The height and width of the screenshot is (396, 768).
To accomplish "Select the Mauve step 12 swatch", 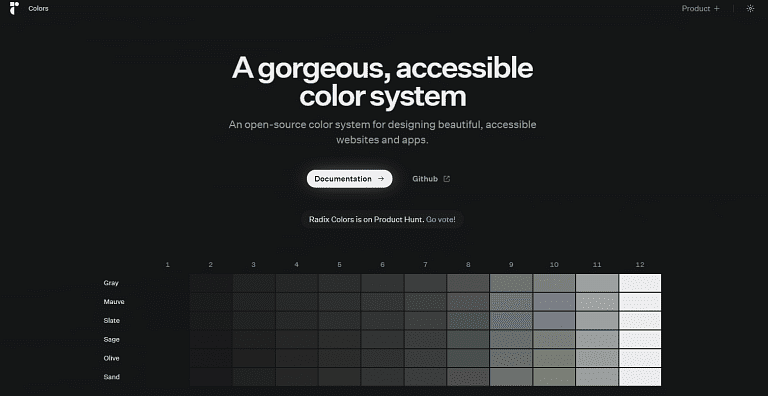I will 640,301.
